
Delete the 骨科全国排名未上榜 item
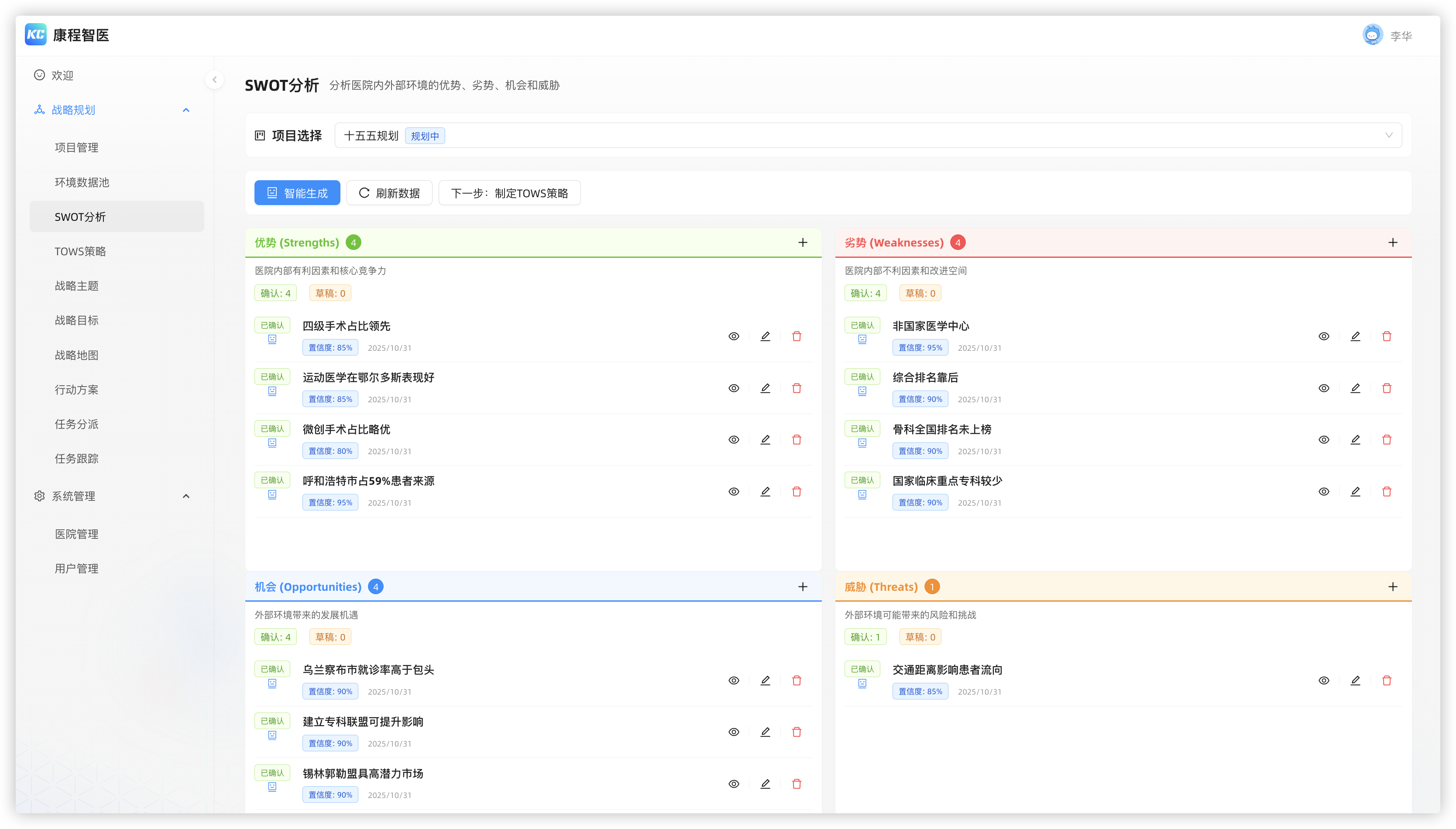[1387, 439]
